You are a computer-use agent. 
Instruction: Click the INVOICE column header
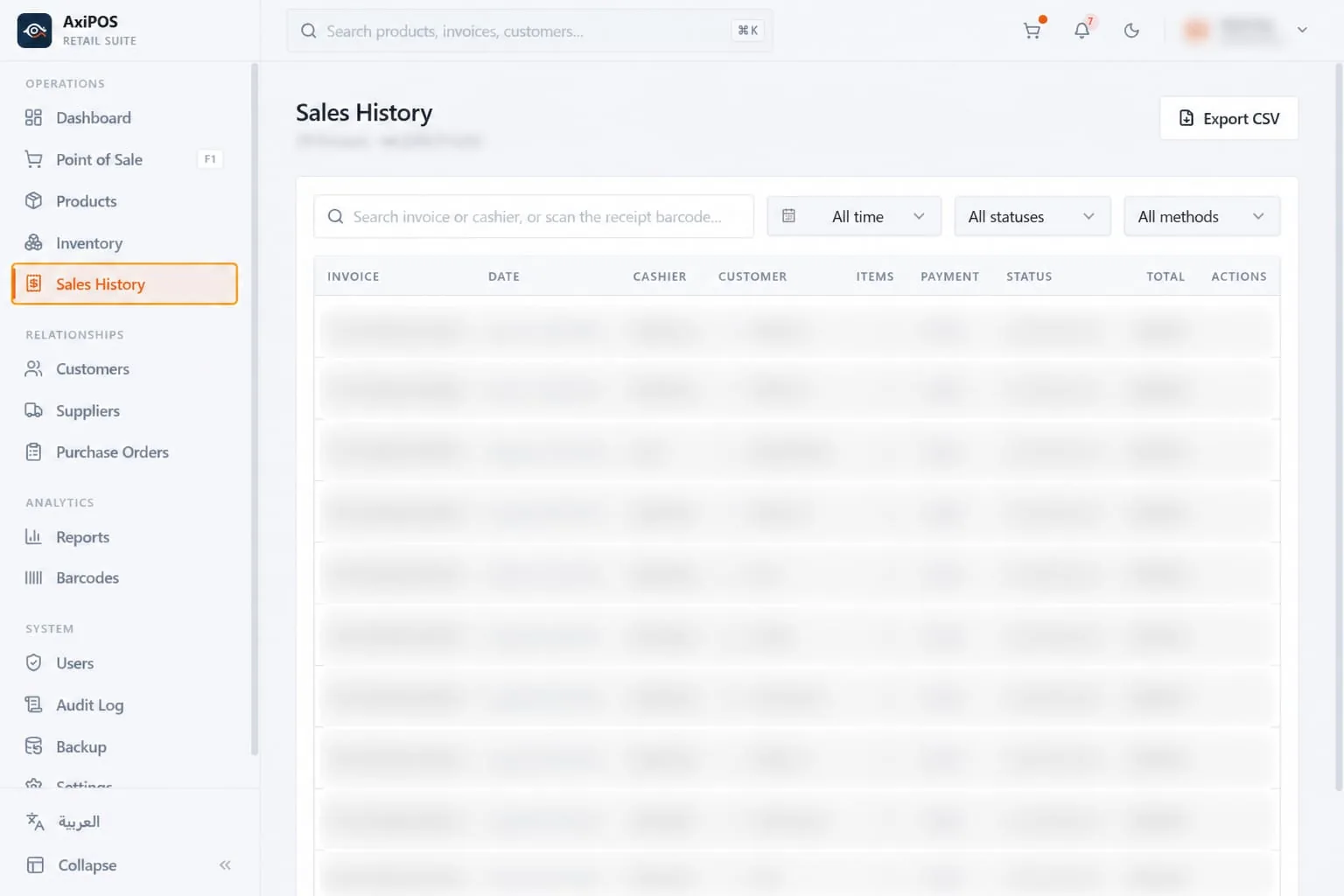[x=353, y=276]
